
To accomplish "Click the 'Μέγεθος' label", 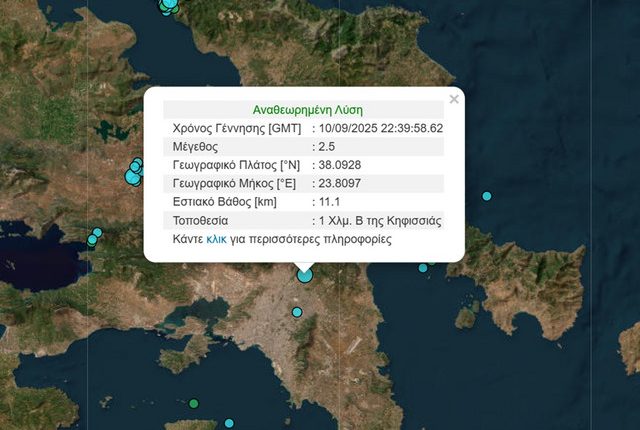I will coord(196,147).
